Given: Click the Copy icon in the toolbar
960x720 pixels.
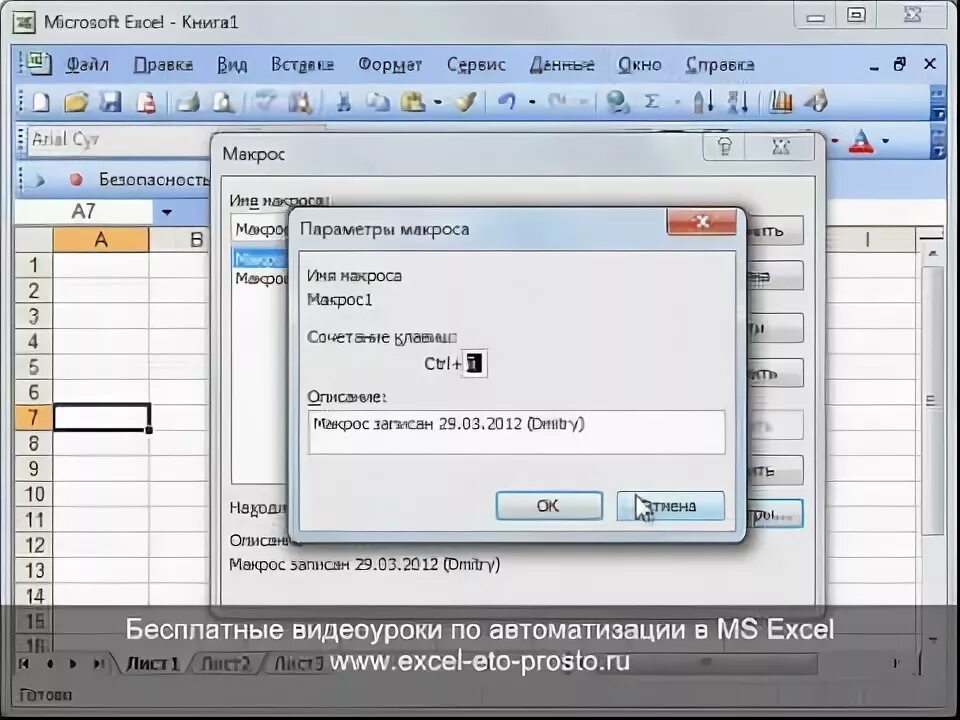Looking at the screenshot, I should 378,102.
